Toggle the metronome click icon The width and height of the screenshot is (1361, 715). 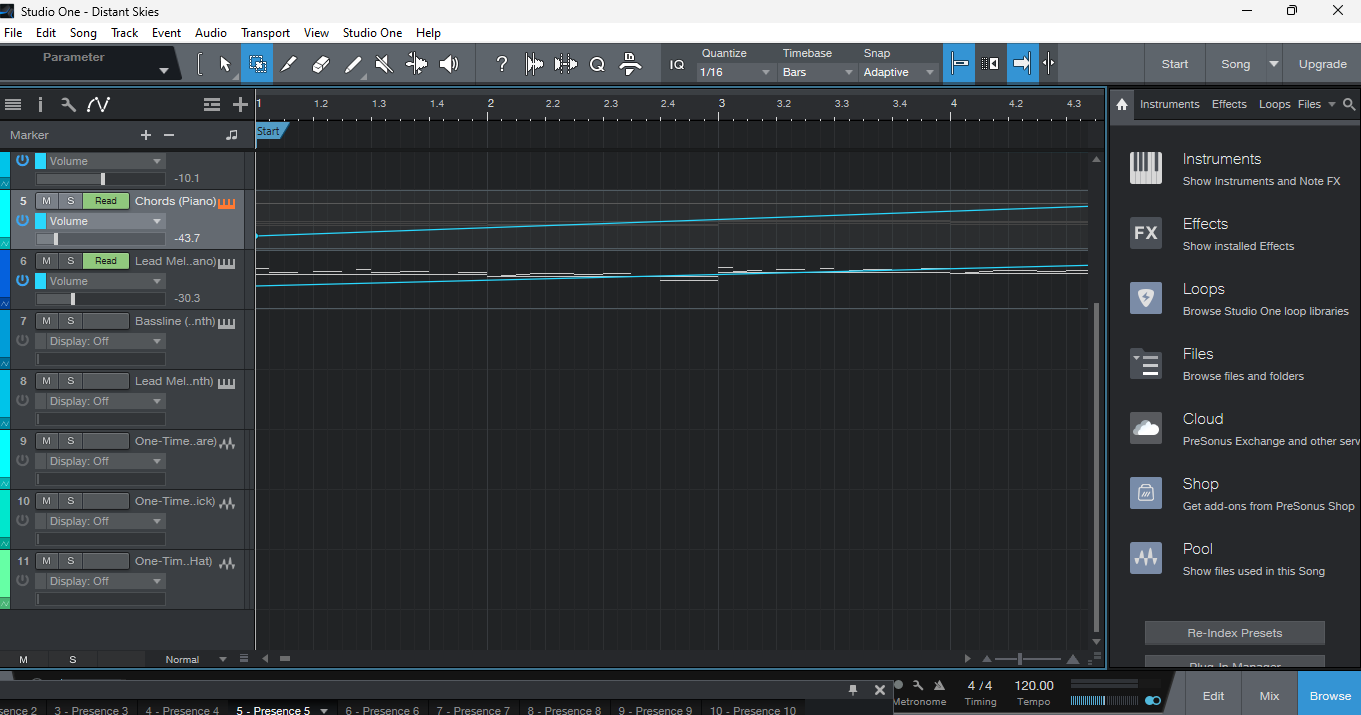[x=939, y=685]
